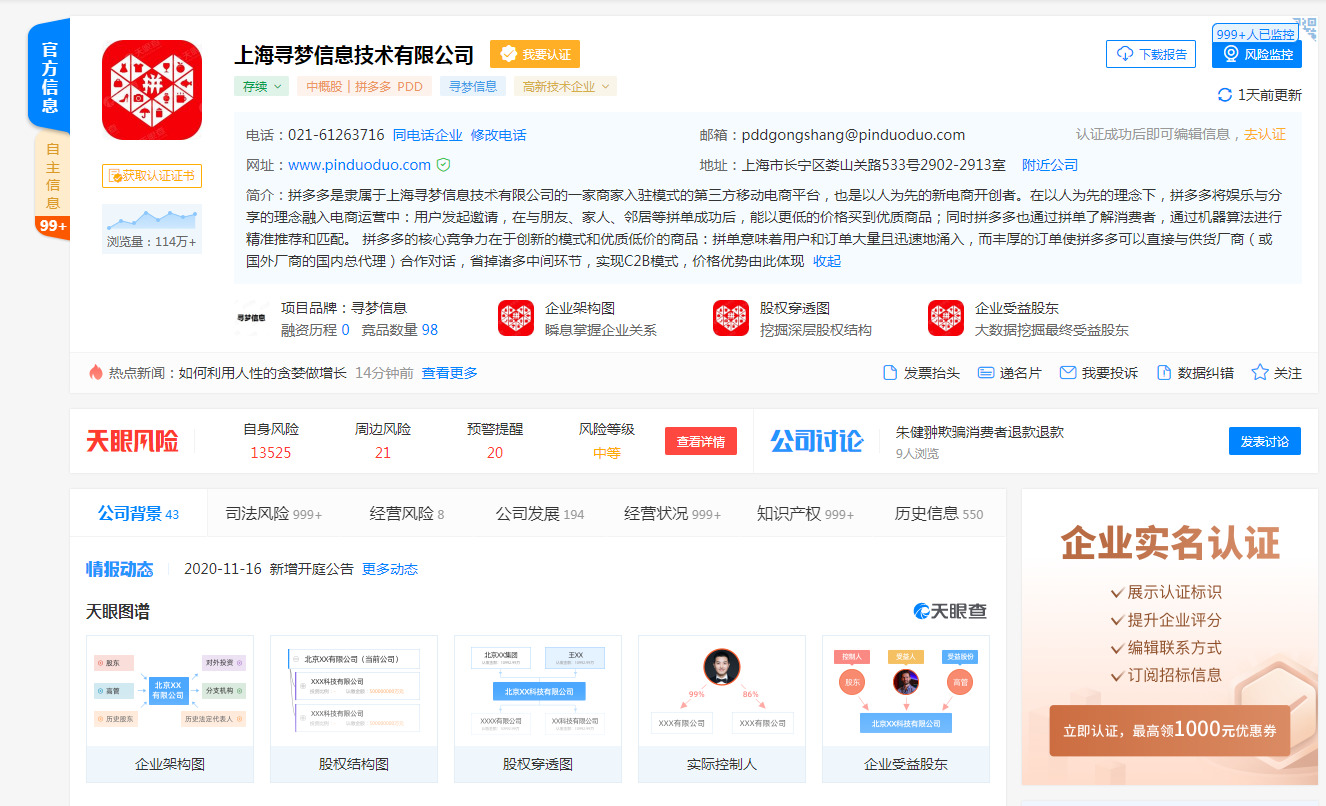Click the 附近公司 link
The image size is (1326, 806).
[1050, 165]
